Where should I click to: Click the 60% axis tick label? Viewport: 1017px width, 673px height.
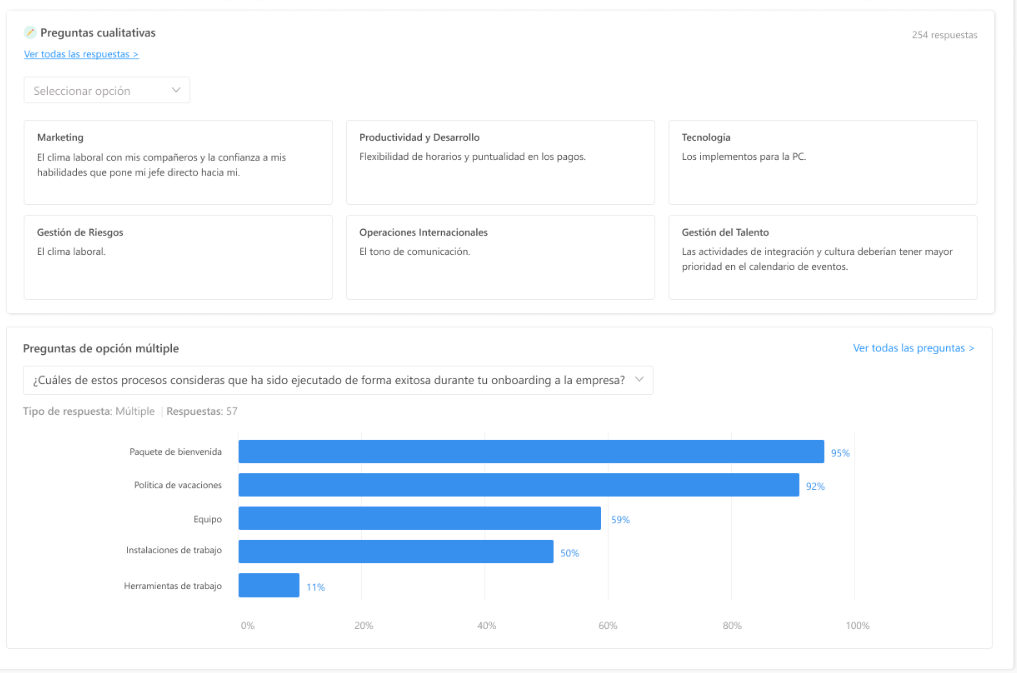click(x=608, y=626)
